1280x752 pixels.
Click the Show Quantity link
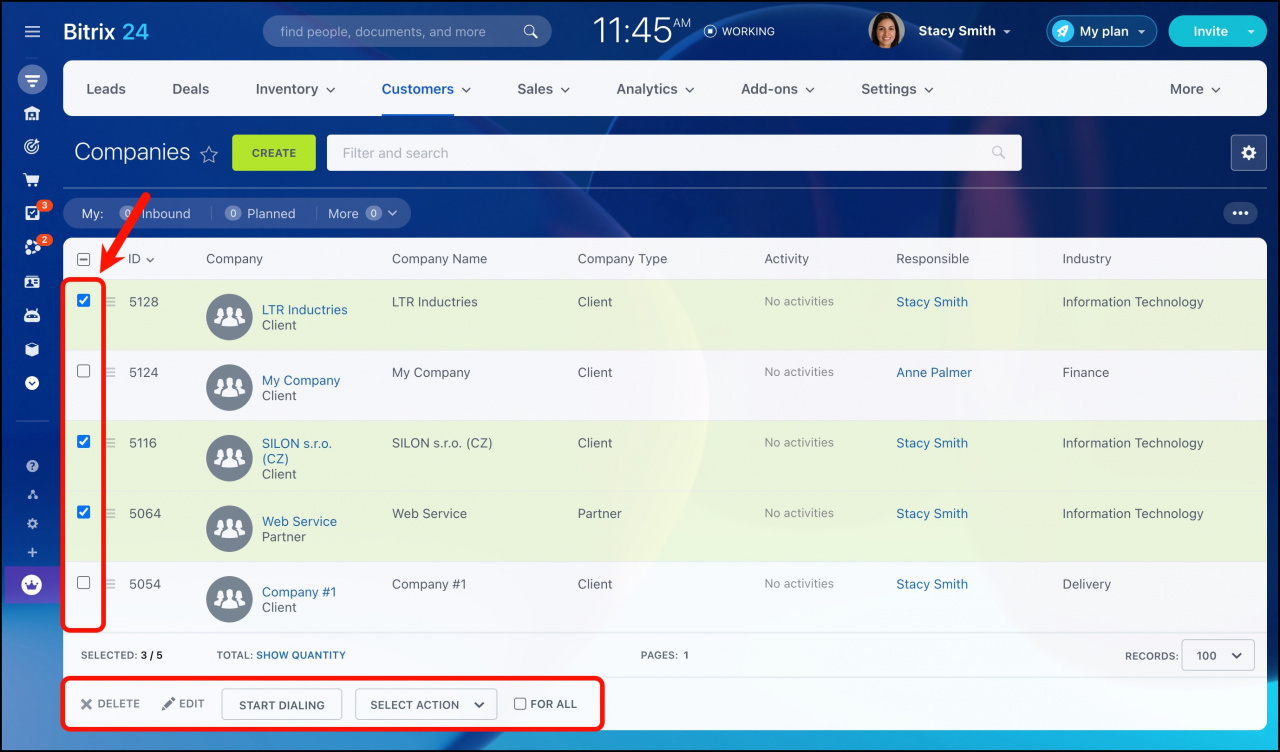(x=301, y=655)
